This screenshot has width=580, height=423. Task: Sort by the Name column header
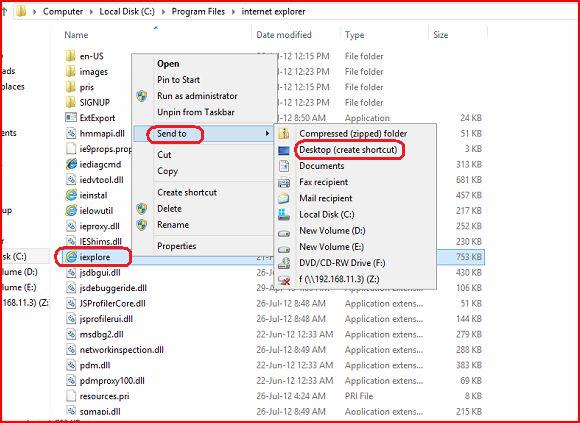(76, 35)
